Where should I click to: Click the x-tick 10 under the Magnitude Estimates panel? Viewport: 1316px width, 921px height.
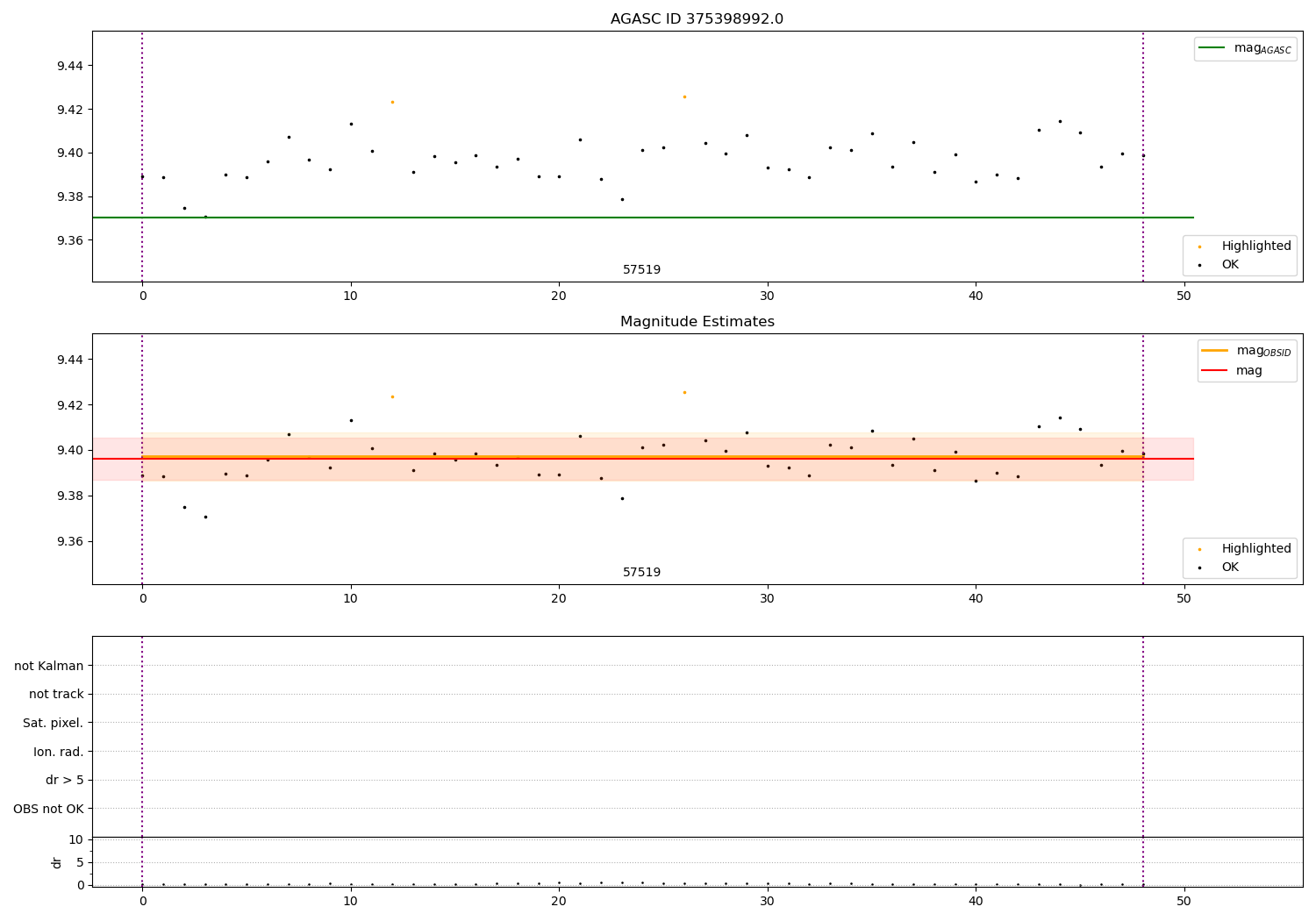tap(351, 599)
